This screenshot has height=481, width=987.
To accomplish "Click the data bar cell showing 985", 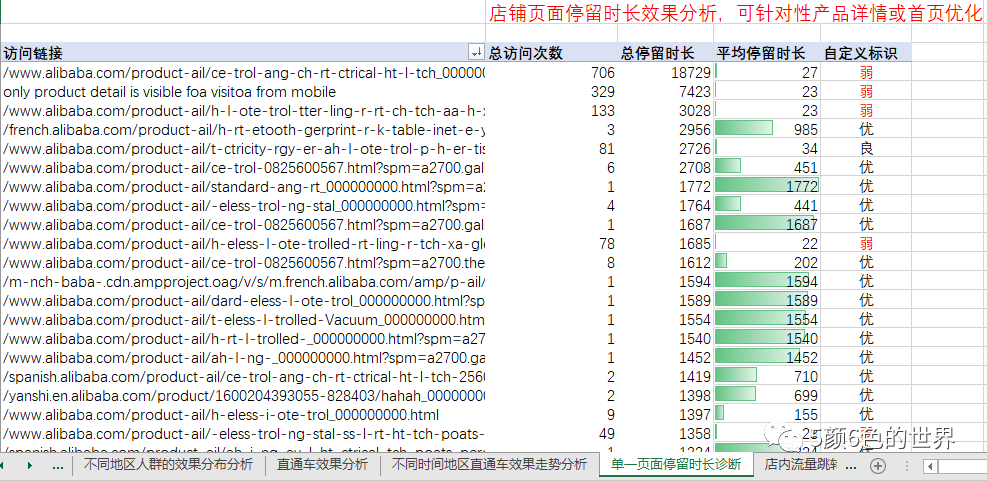I will 767,129.
